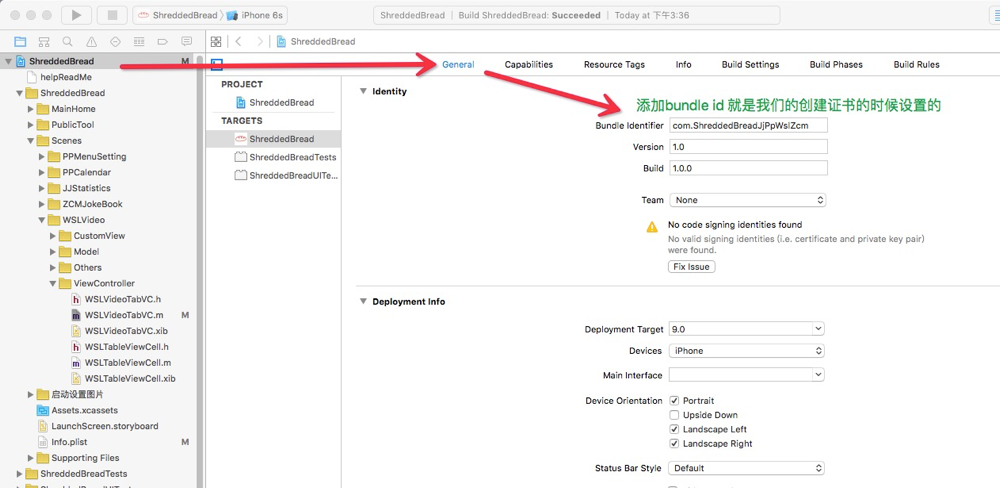Open the Team popup menu
The height and width of the screenshot is (488, 1000).
pyautogui.click(x=747, y=200)
